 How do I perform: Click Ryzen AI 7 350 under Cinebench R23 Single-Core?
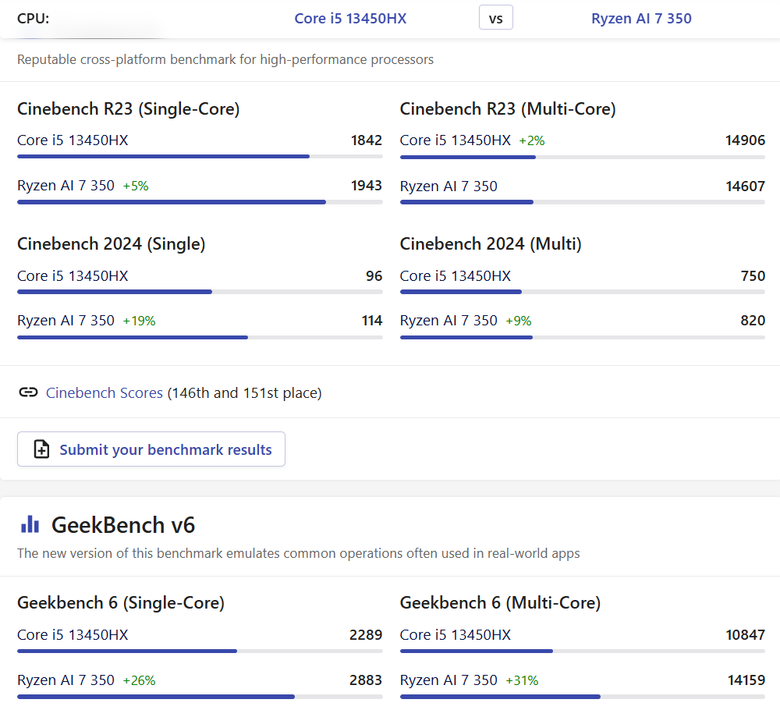point(66,186)
